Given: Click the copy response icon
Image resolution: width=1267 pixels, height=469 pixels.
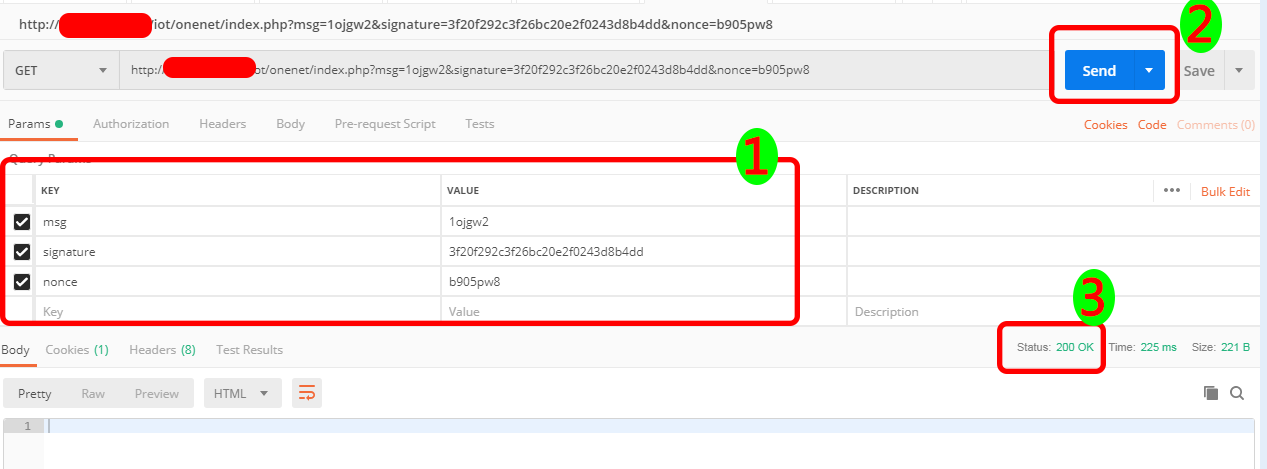Looking at the screenshot, I should coord(1211,393).
